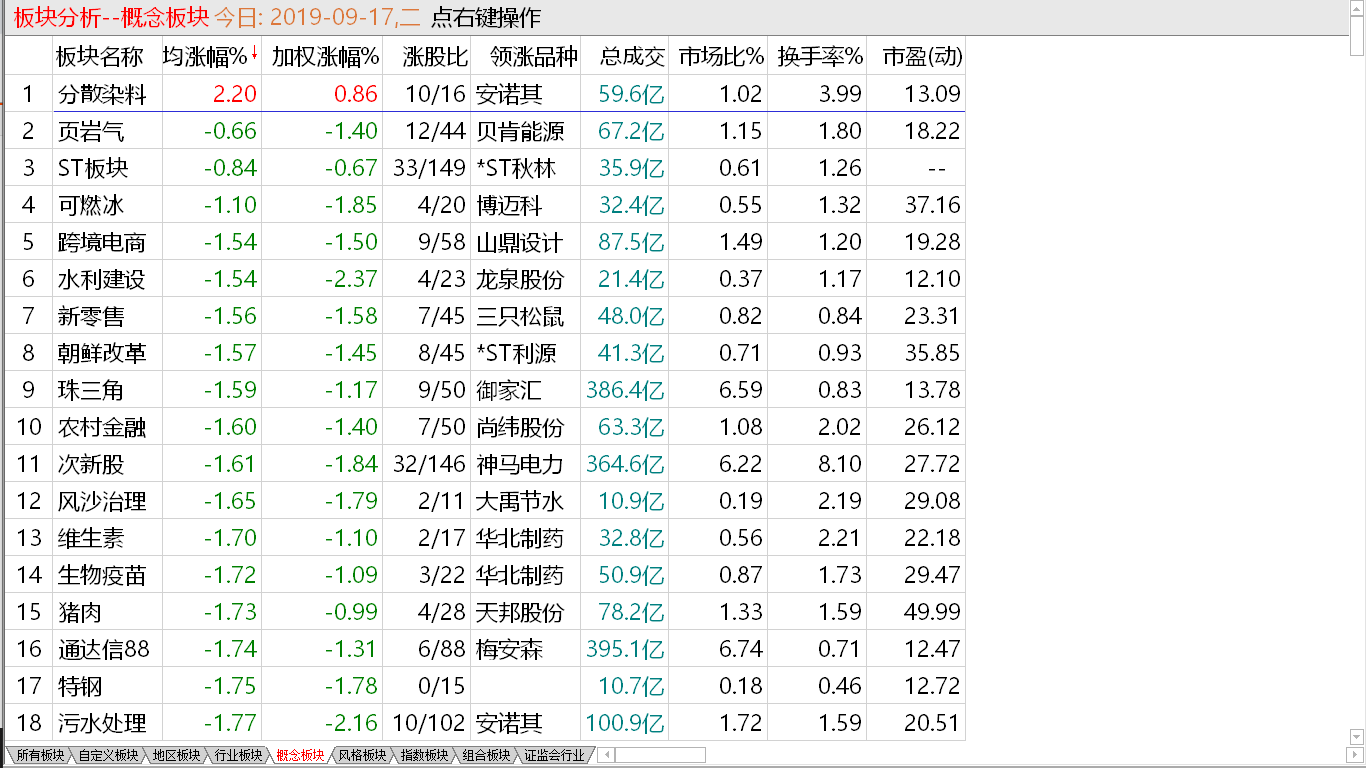
Task: Select the 新零售 sector name
Action: [90, 316]
